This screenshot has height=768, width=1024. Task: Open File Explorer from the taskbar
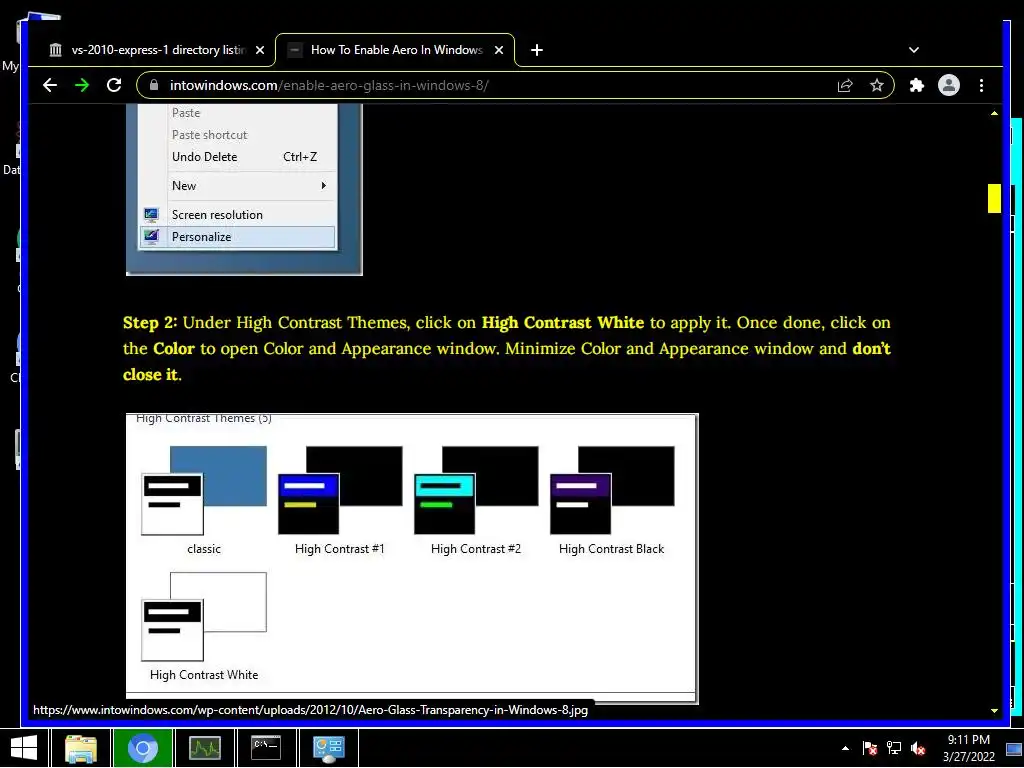tap(81, 748)
